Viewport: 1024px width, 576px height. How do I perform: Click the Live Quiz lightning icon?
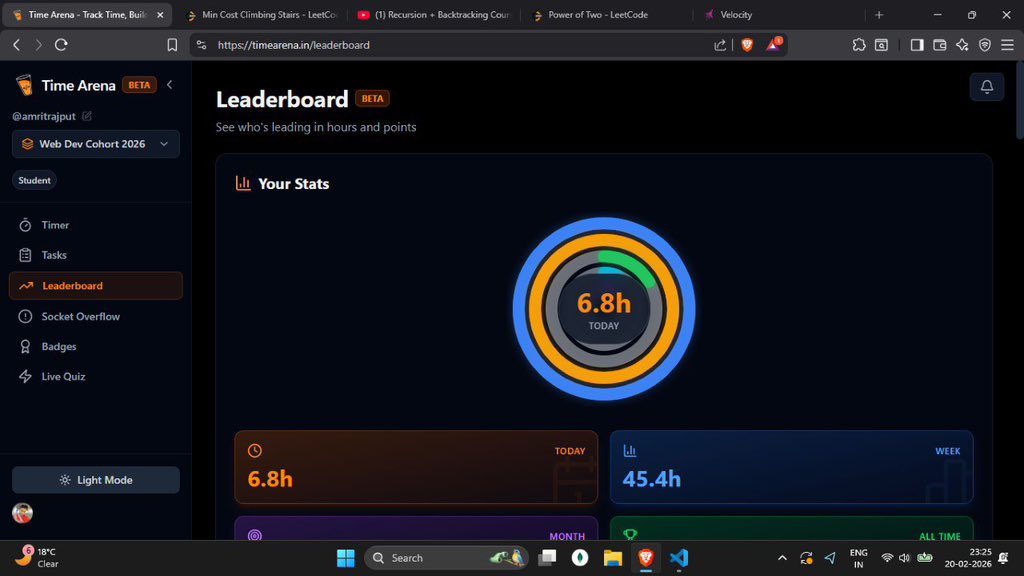pos(25,376)
